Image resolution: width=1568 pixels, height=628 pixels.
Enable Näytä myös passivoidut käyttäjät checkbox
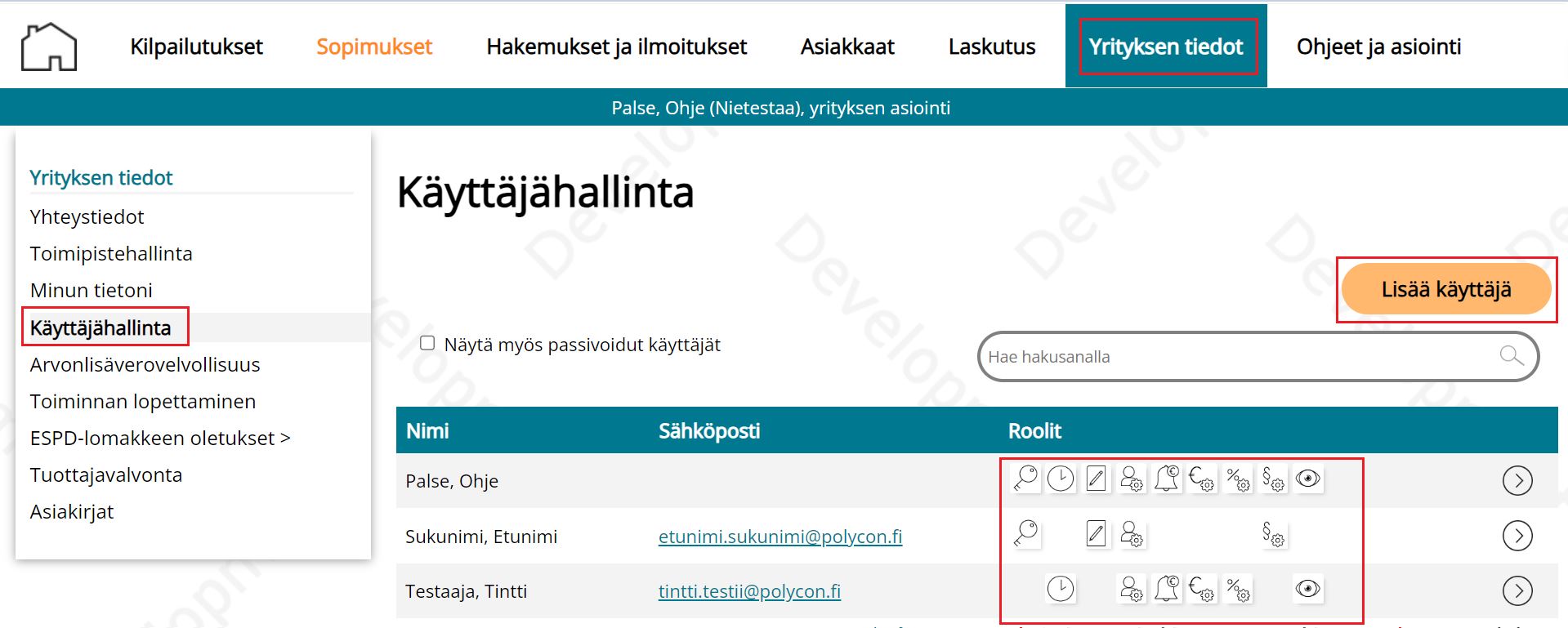pos(427,343)
